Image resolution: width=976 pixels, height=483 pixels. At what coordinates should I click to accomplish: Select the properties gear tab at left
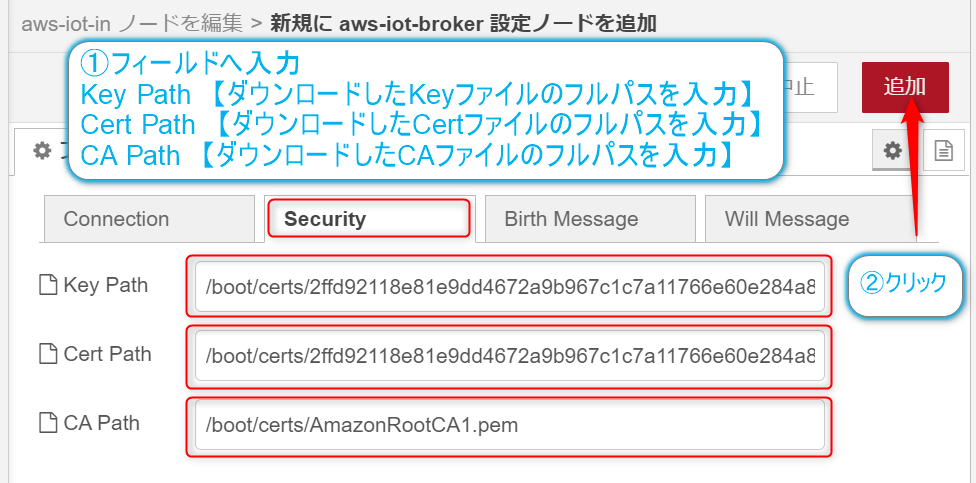click(42, 151)
